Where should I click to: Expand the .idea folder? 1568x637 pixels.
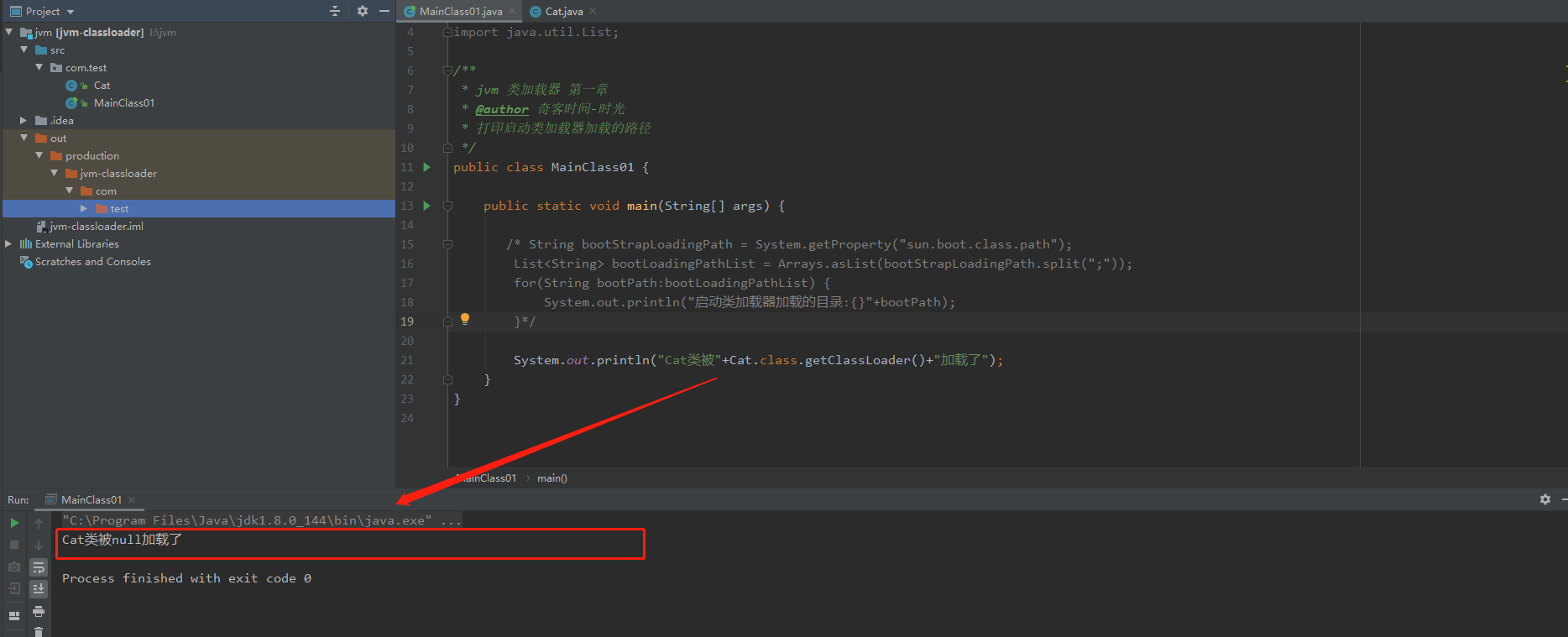pyautogui.click(x=24, y=120)
